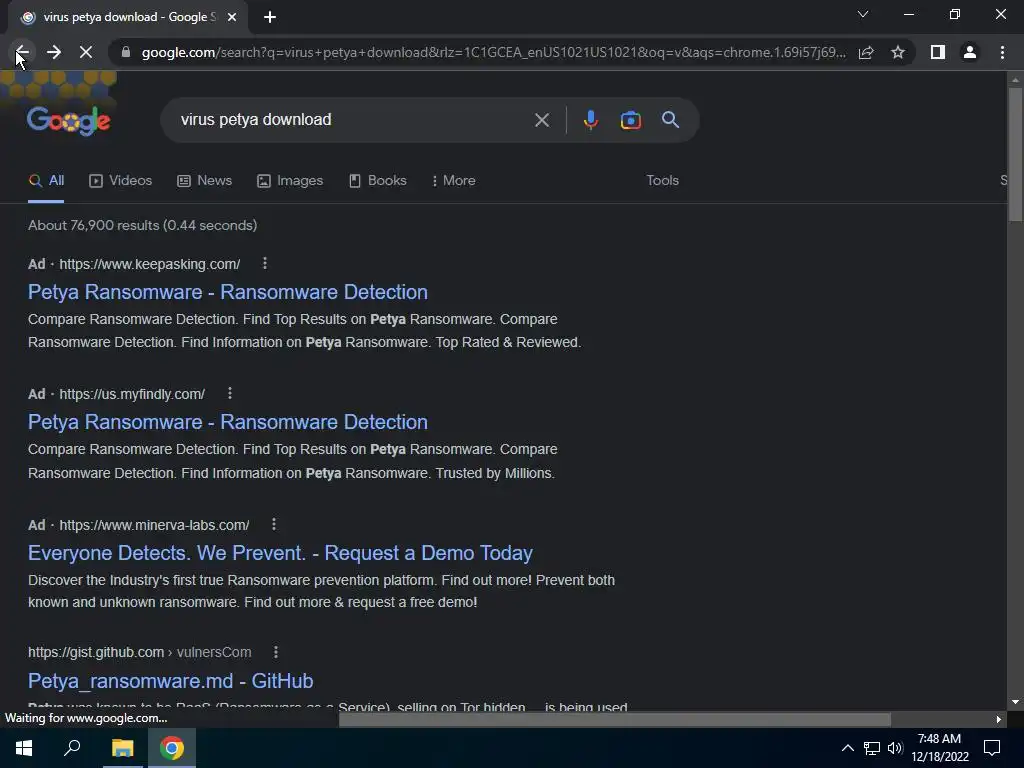Switch to the Books tab
This screenshot has width=1024, height=768.
[x=377, y=181]
